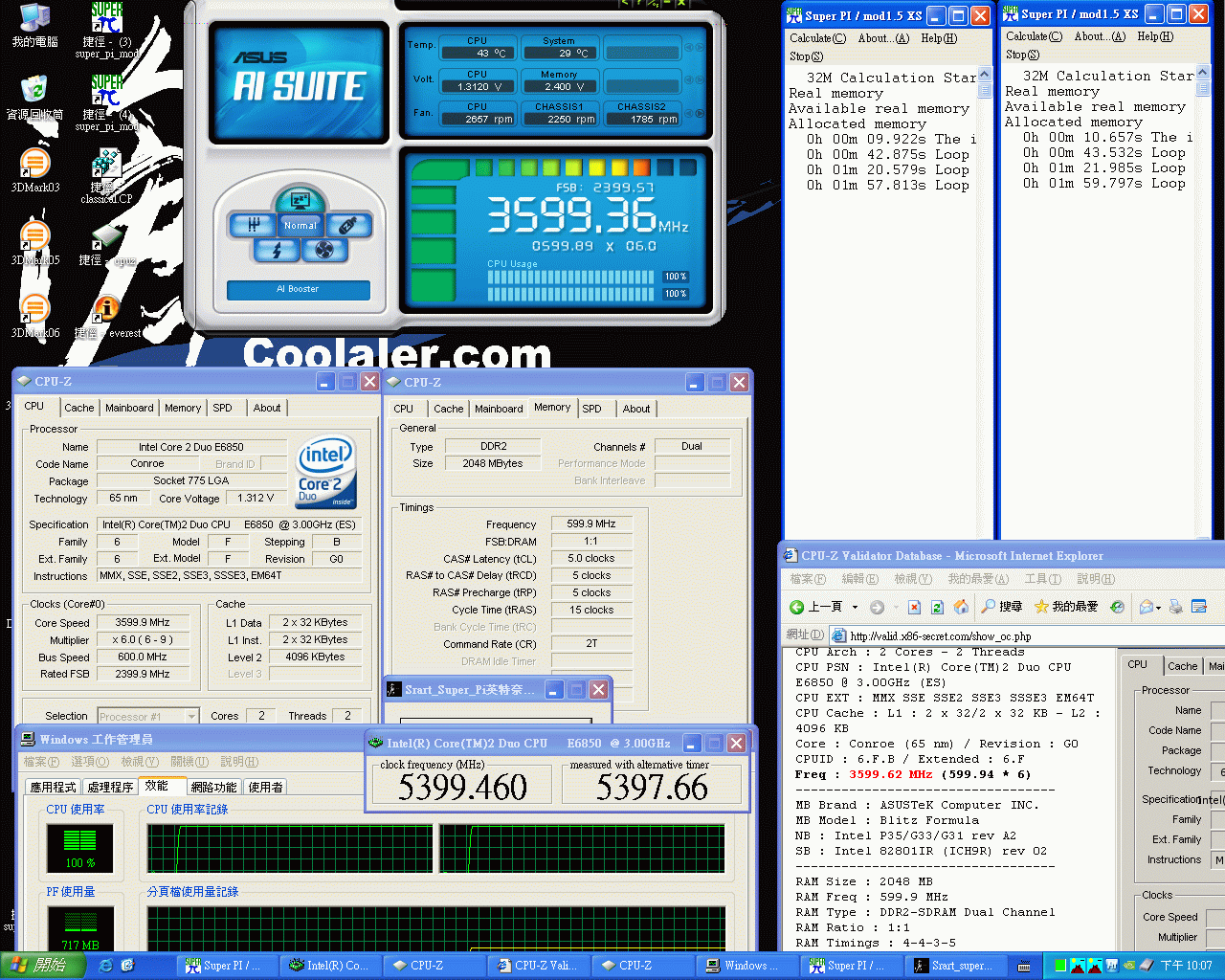Screen dimensions: 1225x980
Task: Refresh the page with the IE refresh icon
Action: [x=936, y=607]
